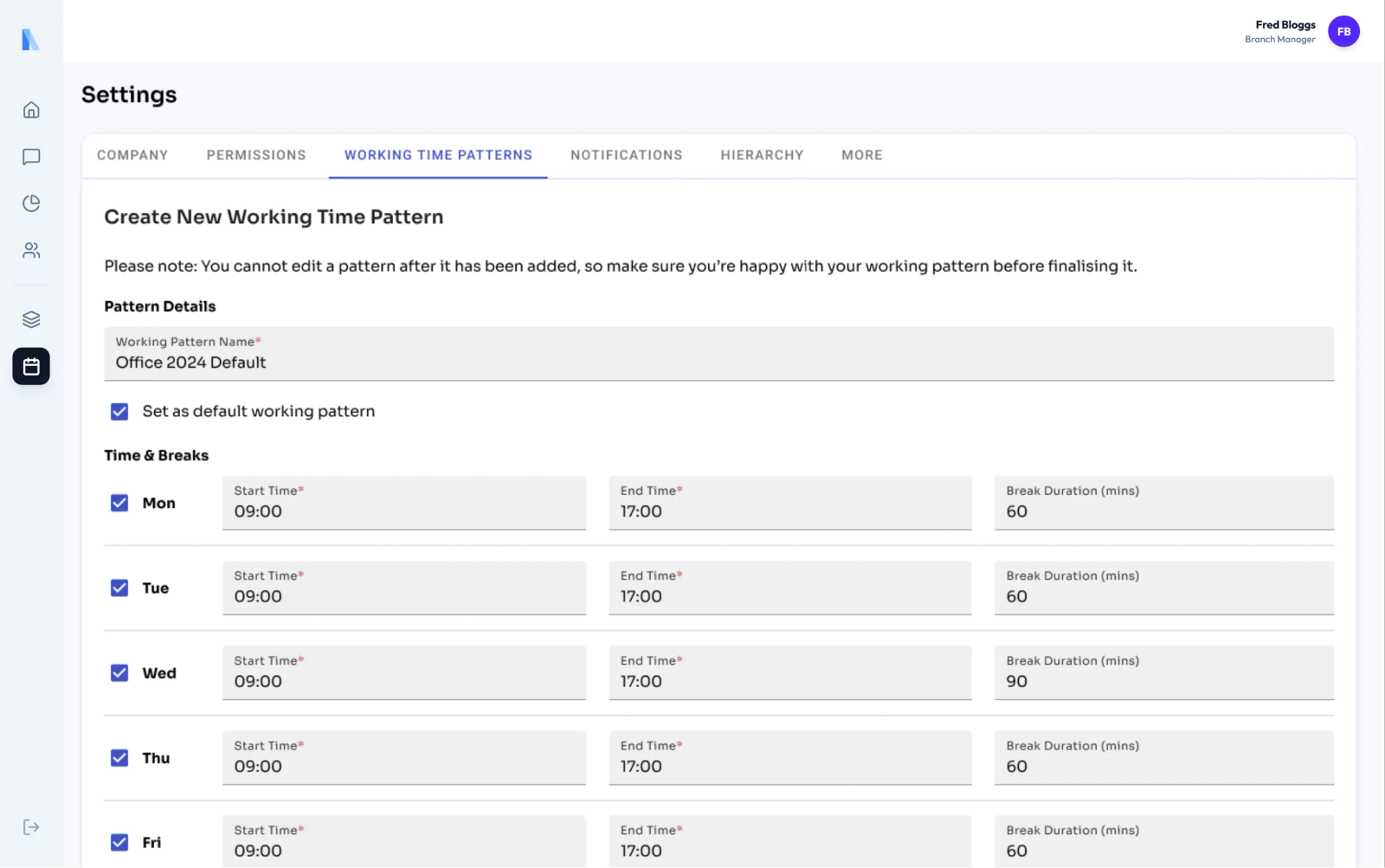Switch to the Company tab
The image size is (1385, 868).
point(132,155)
